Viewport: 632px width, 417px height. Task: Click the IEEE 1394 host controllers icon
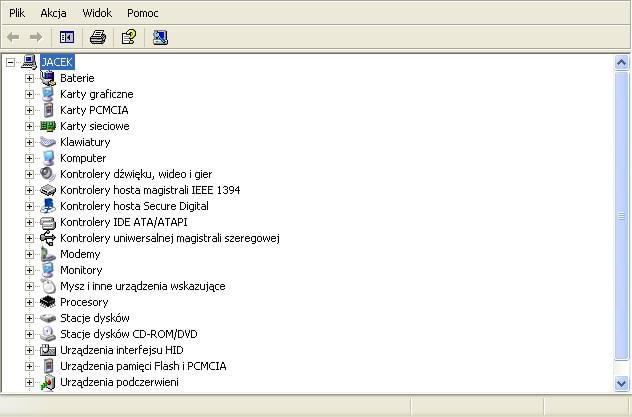pyautogui.click(x=48, y=190)
